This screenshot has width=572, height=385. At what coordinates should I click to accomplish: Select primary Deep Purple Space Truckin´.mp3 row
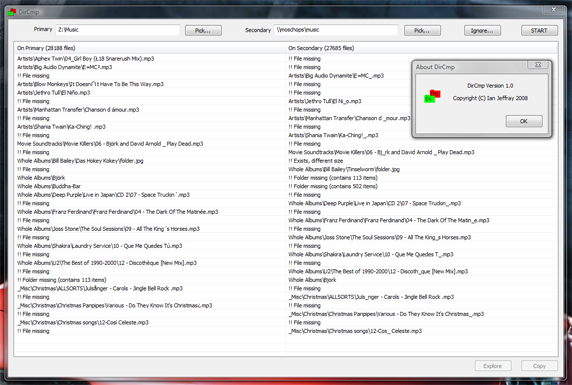click(x=103, y=195)
